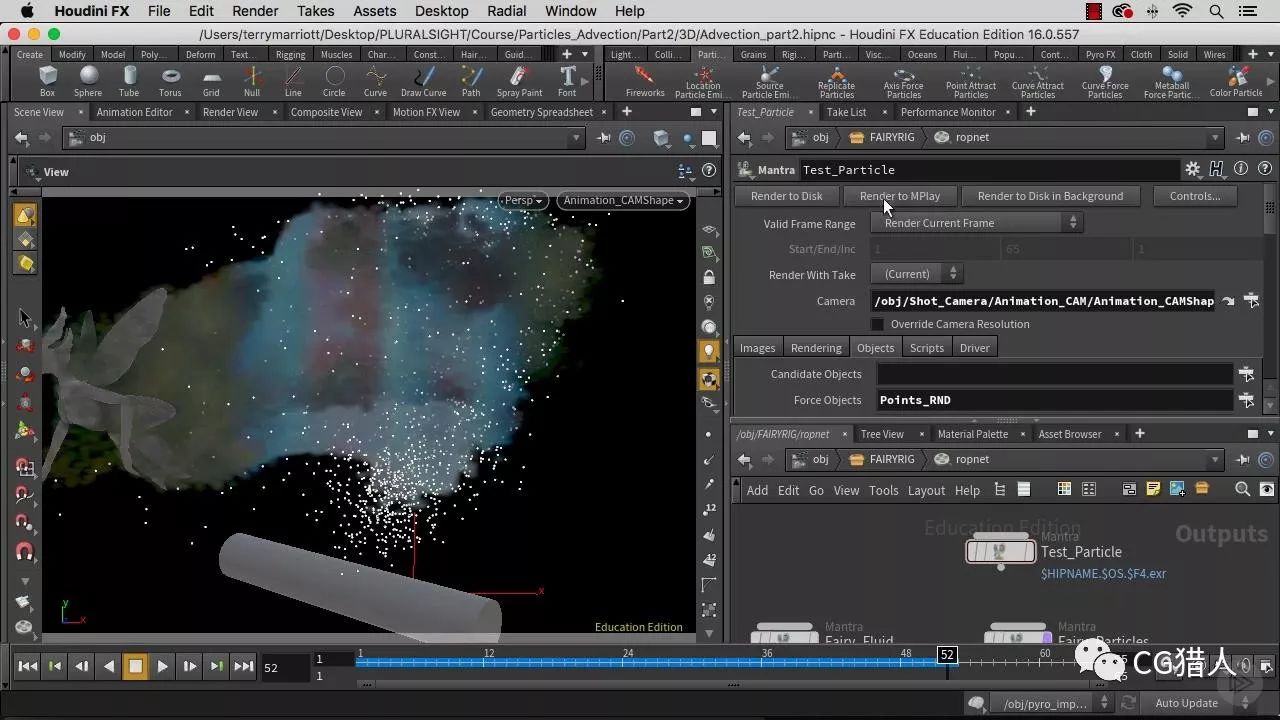Create a Sphere from the shelf
1280x720 pixels.
click(88, 82)
